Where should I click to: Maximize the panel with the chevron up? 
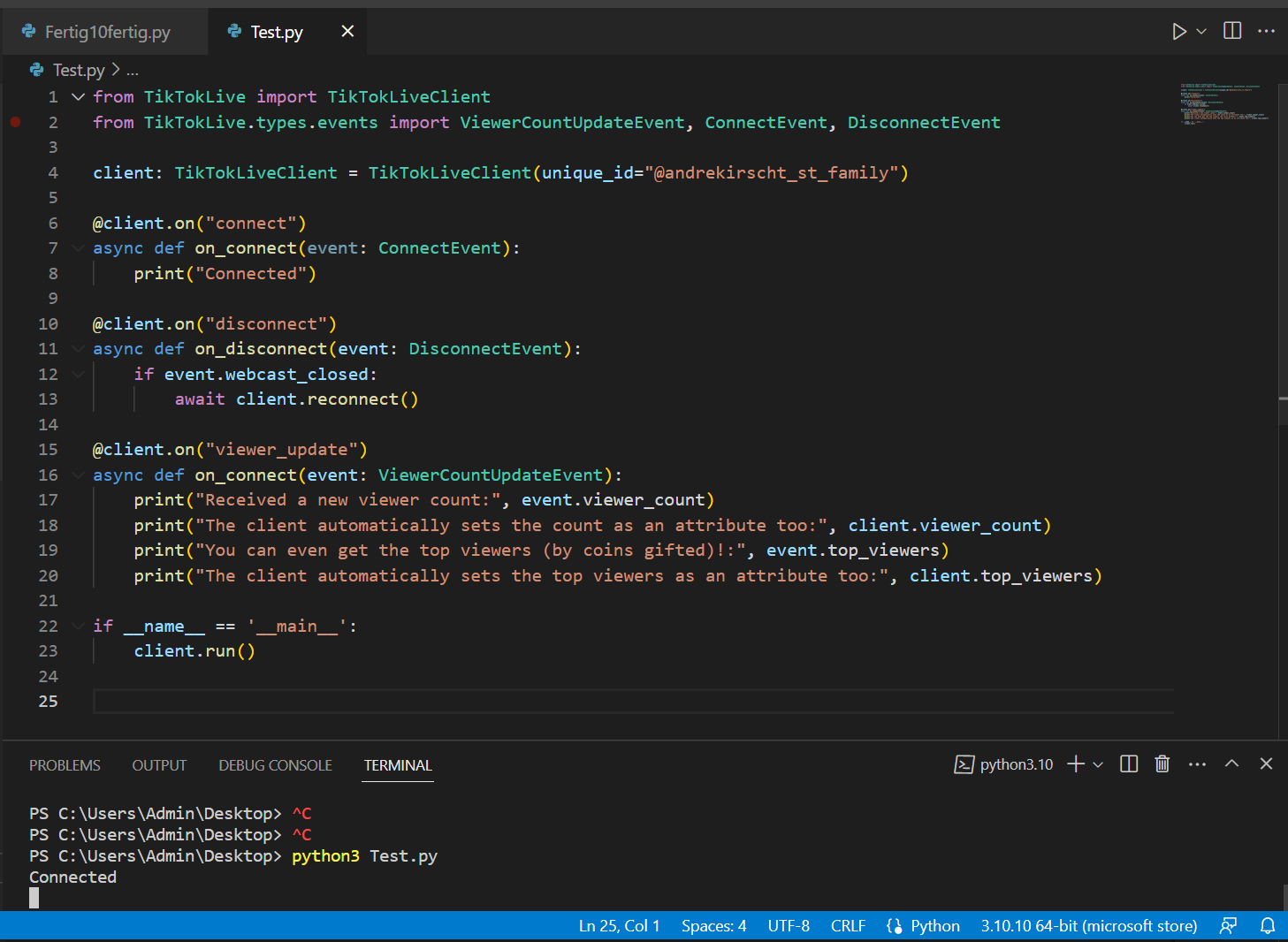(x=1231, y=763)
